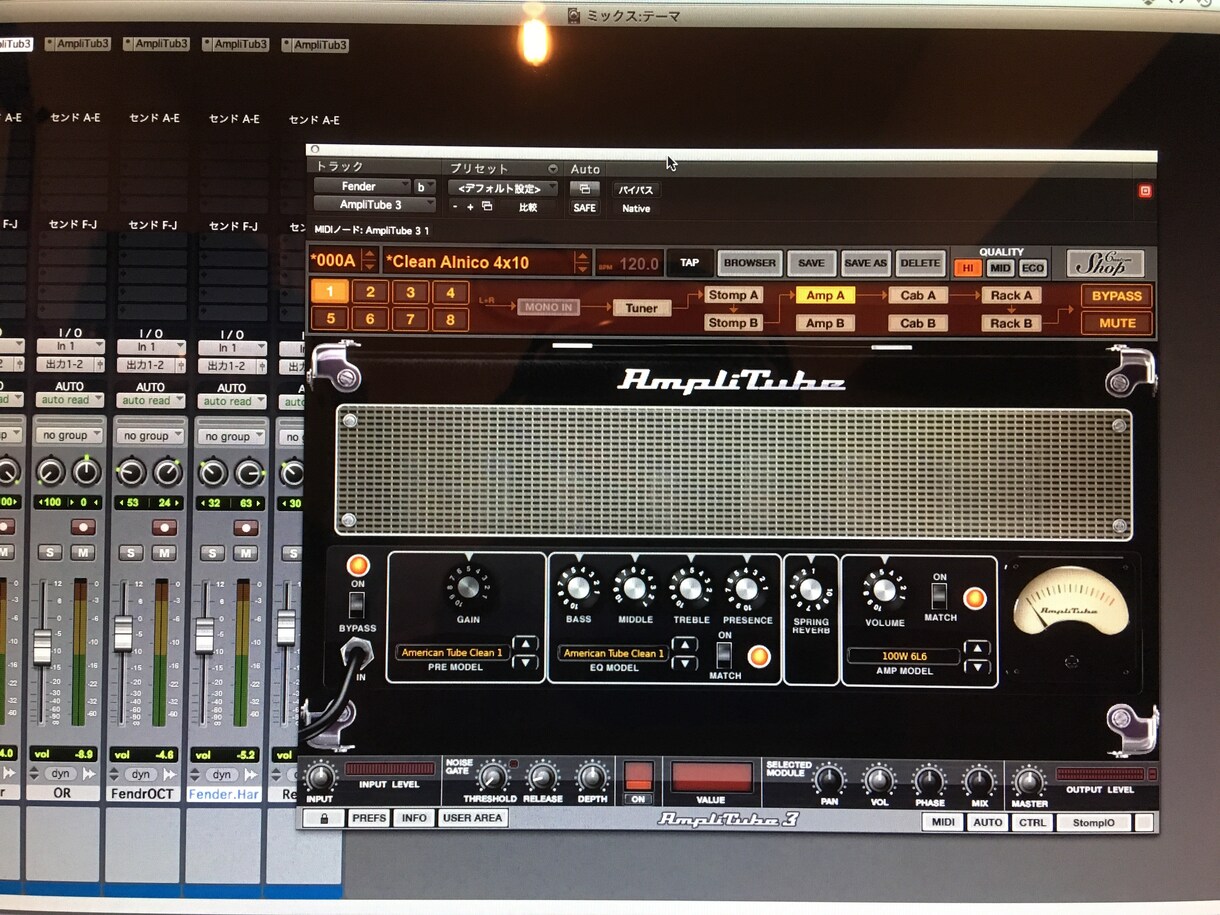Select the Rack A module
The height and width of the screenshot is (915, 1220).
[x=1011, y=296]
